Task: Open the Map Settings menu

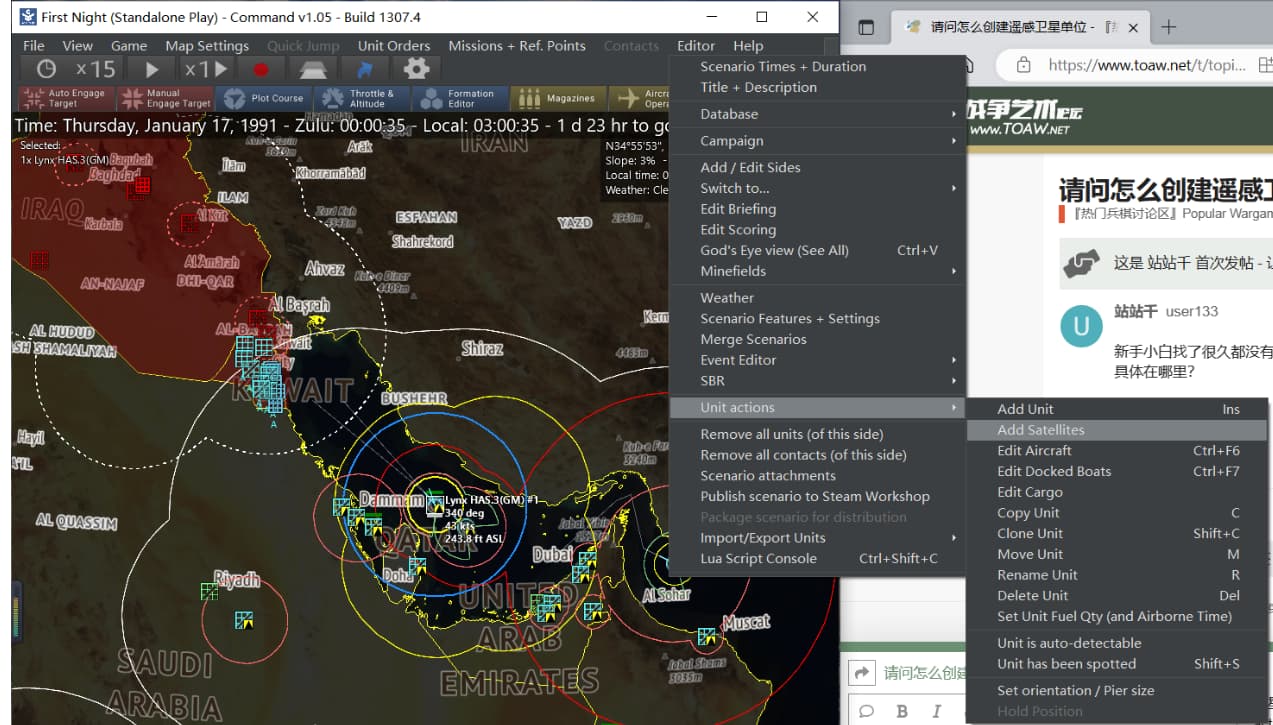Action: (207, 45)
